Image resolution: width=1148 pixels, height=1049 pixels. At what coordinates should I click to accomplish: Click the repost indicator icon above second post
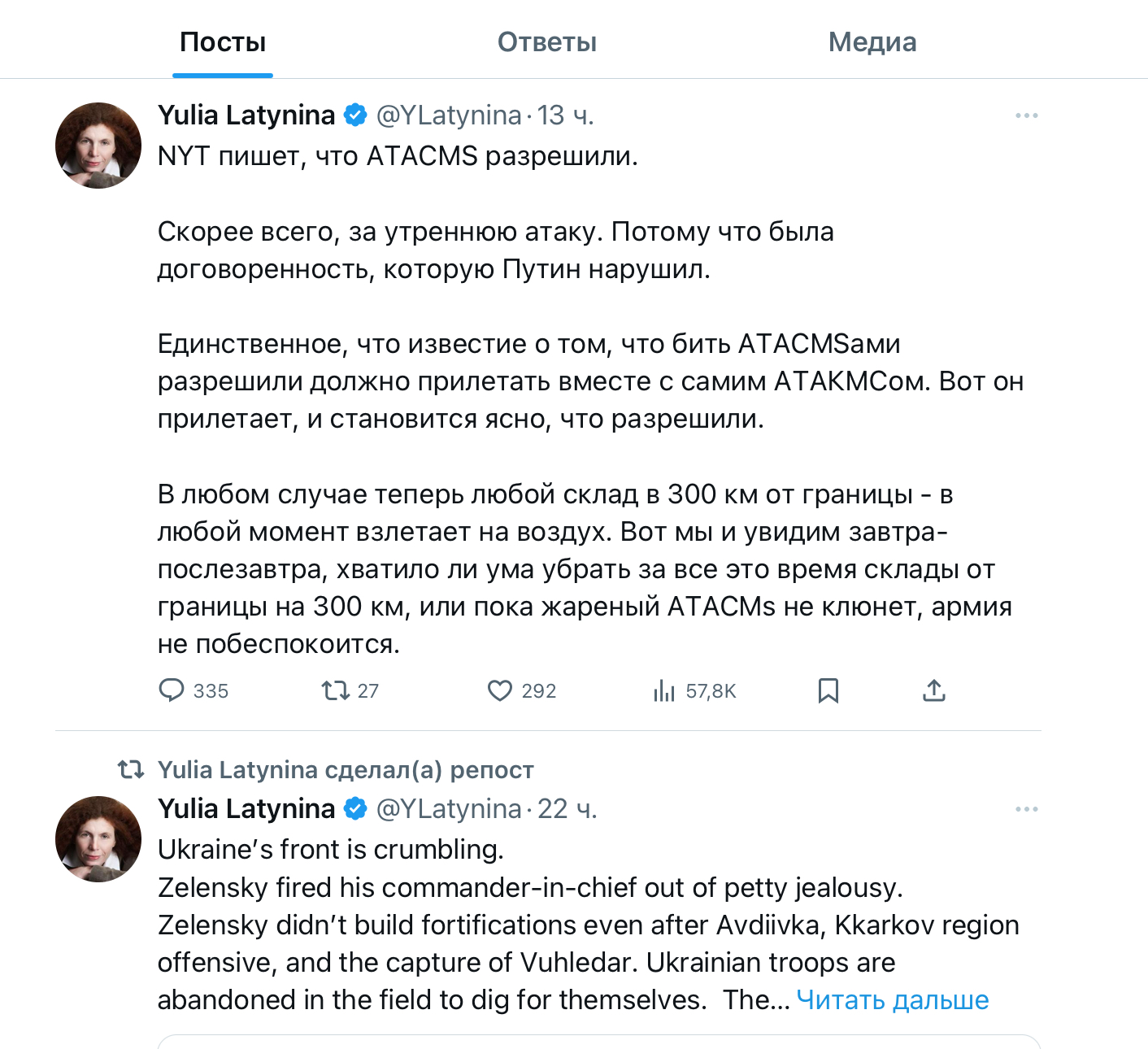[131, 769]
